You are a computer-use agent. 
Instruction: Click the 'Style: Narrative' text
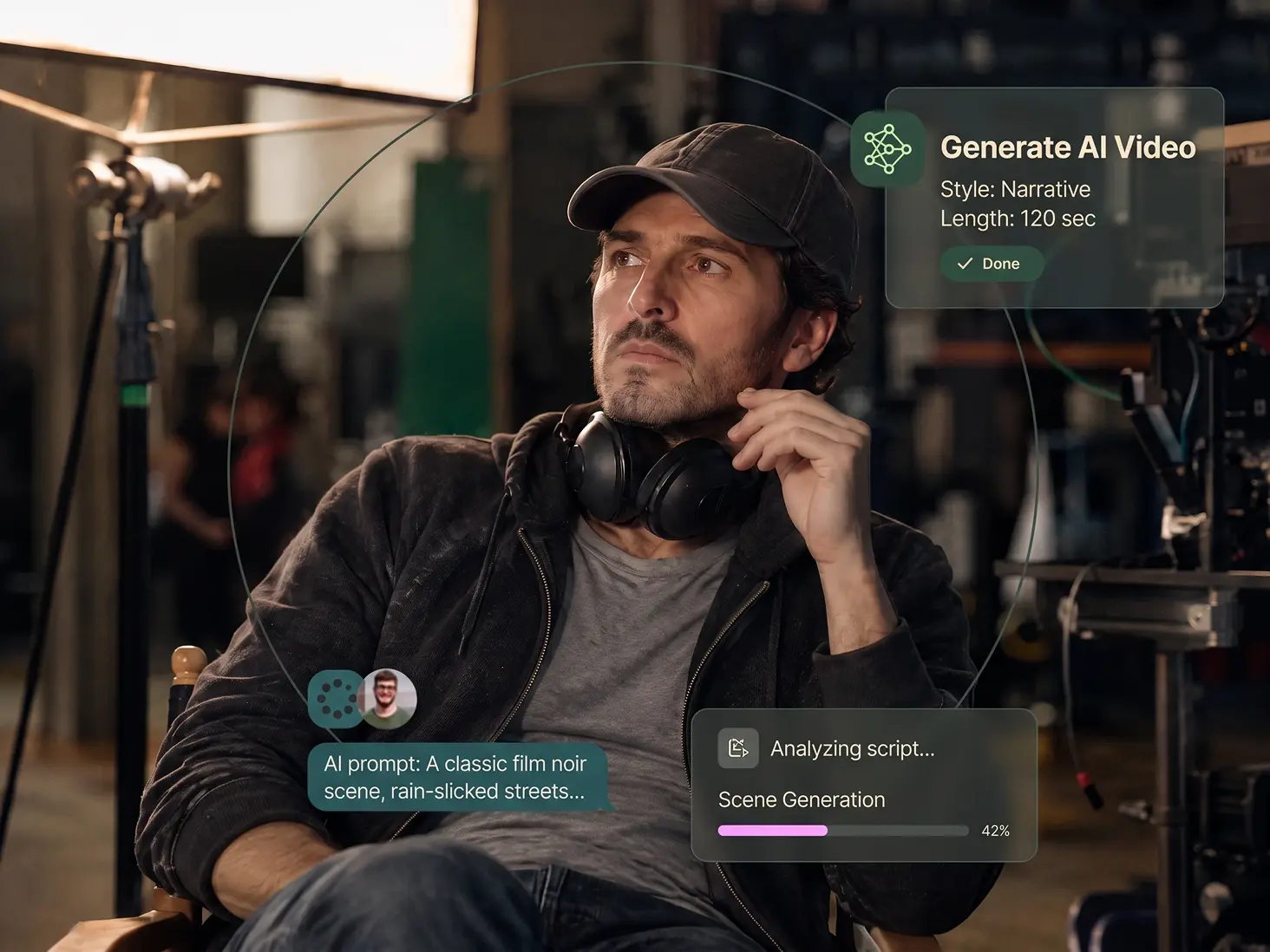click(x=1015, y=189)
